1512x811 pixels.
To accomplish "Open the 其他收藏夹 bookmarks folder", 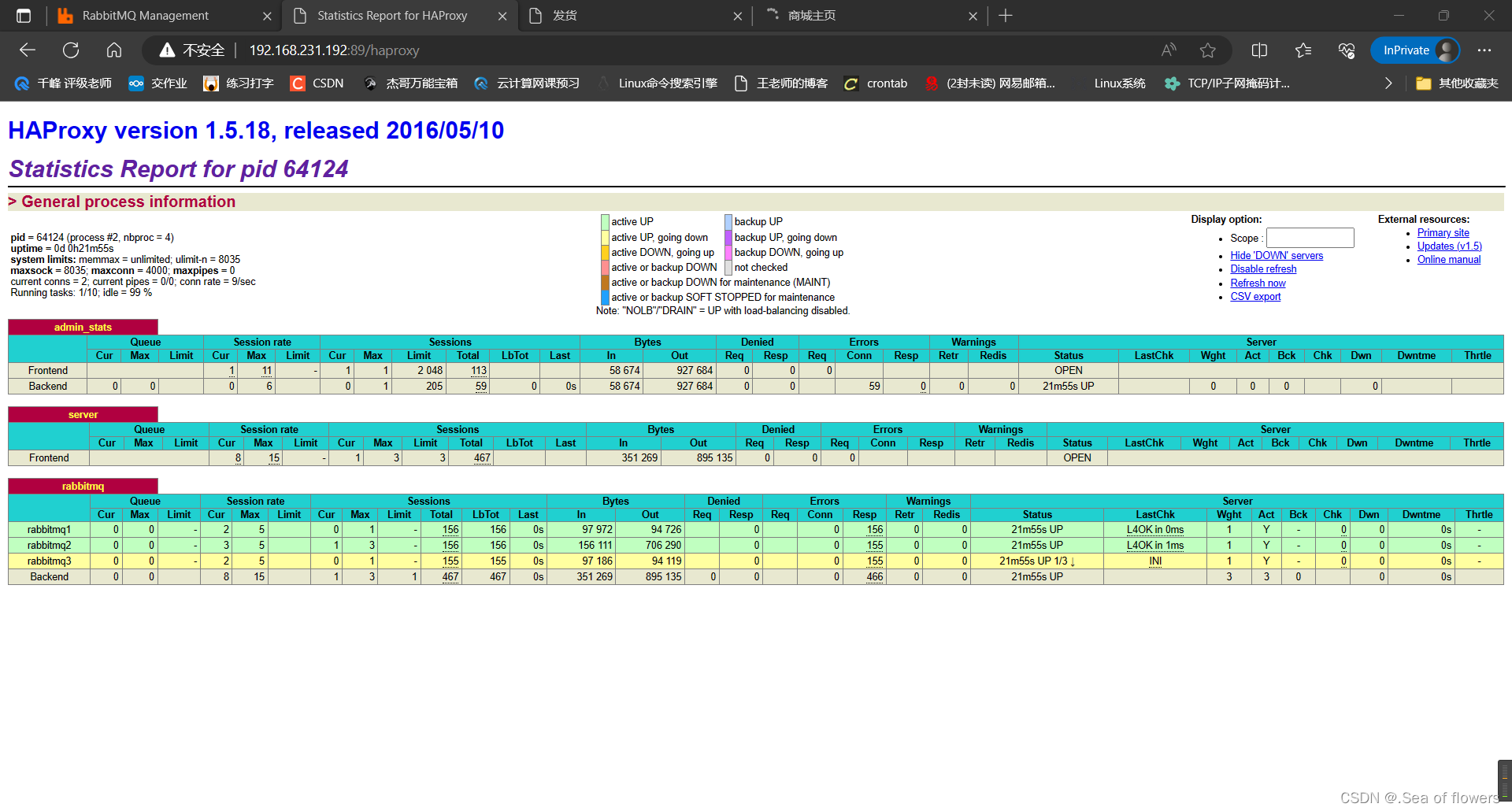I will click(x=1457, y=83).
